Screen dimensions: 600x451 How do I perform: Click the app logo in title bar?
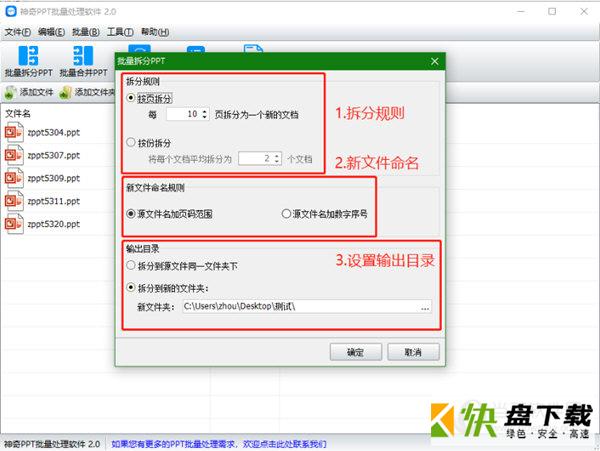(11, 11)
